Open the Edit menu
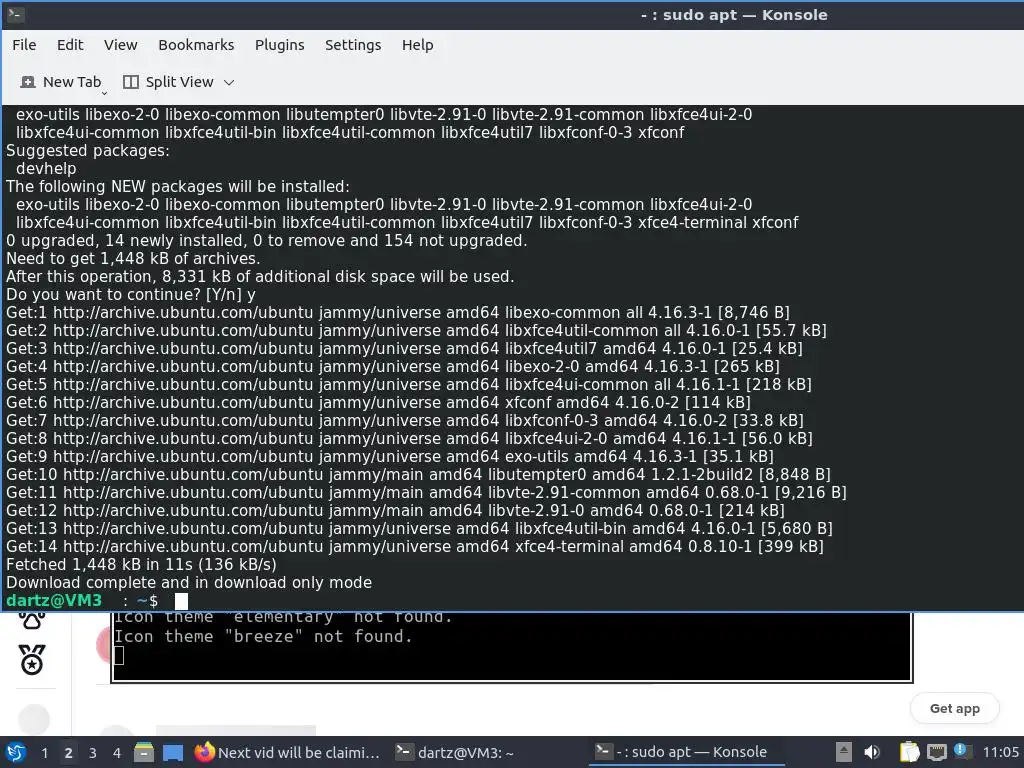The width and height of the screenshot is (1024, 768). [70, 45]
